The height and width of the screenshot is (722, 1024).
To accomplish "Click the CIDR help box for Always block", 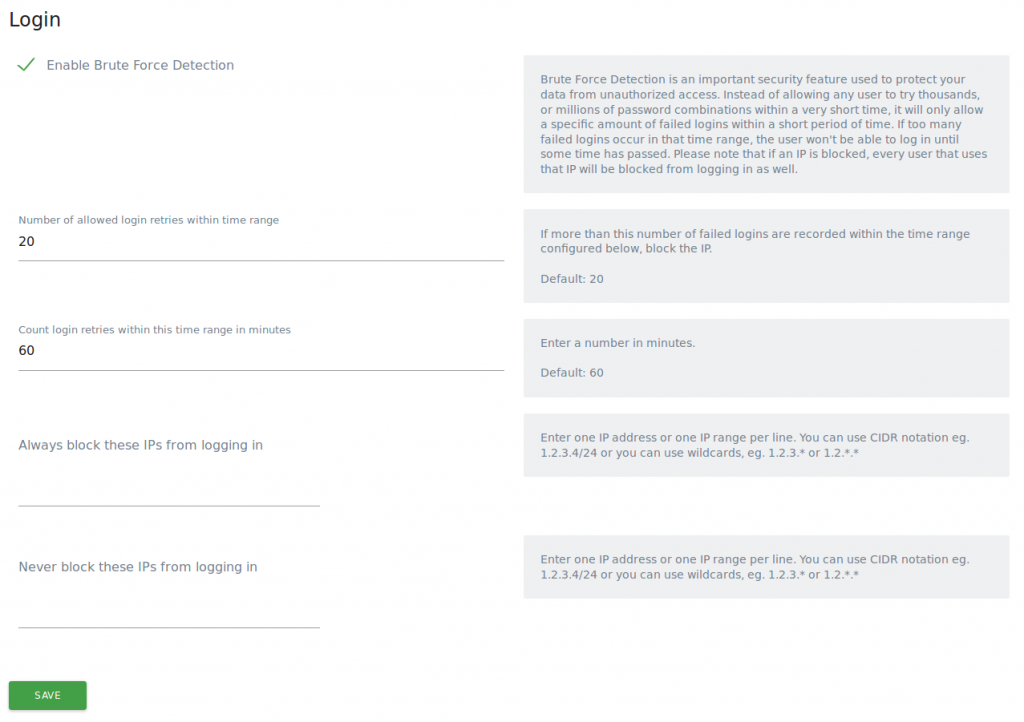I will click(x=766, y=445).
